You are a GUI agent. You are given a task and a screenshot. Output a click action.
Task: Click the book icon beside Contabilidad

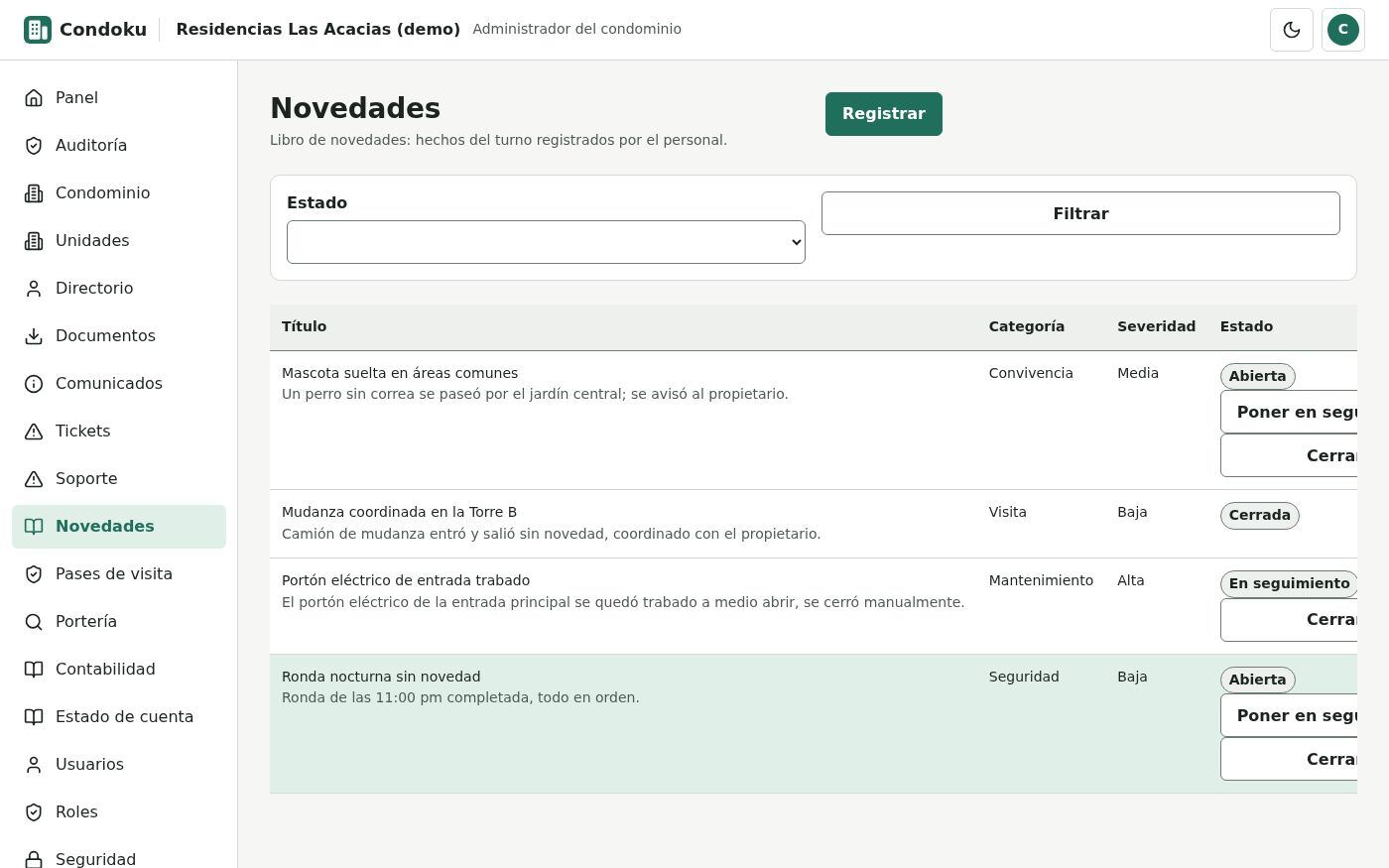coord(34,669)
